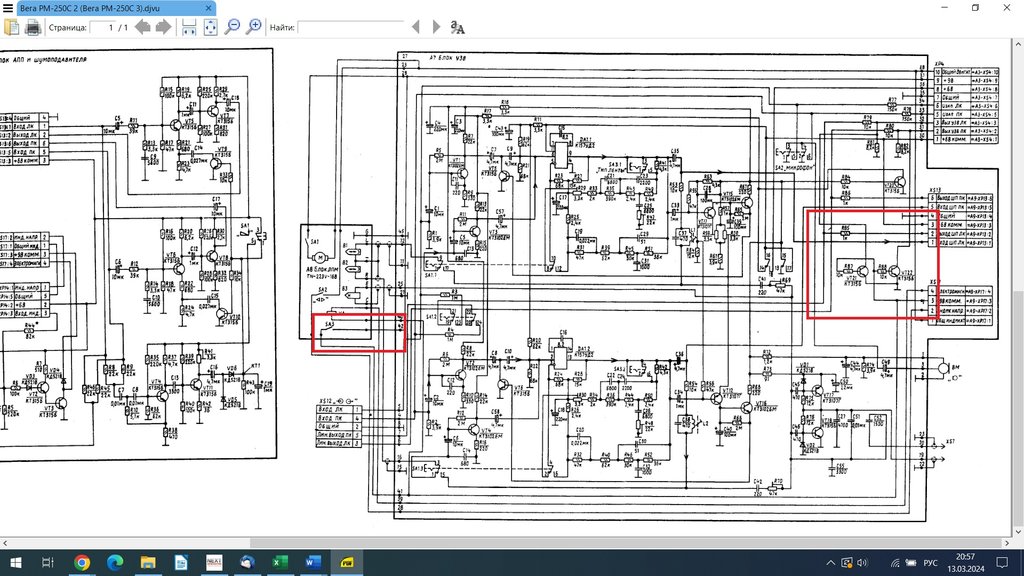Open the notification center icon

point(1002,562)
